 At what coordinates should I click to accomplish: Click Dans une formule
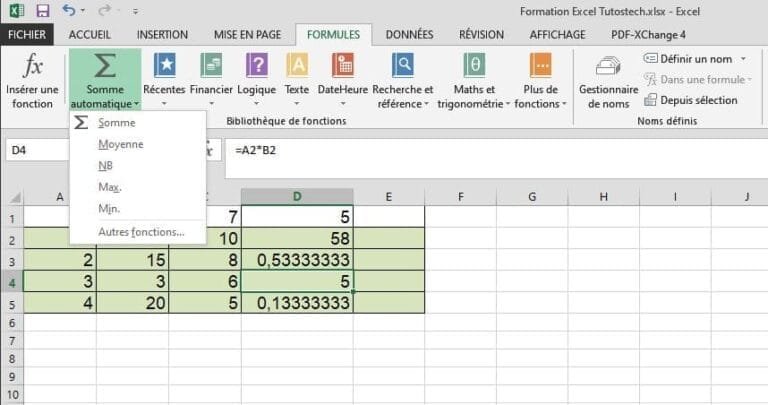pyautogui.click(x=697, y=79)
